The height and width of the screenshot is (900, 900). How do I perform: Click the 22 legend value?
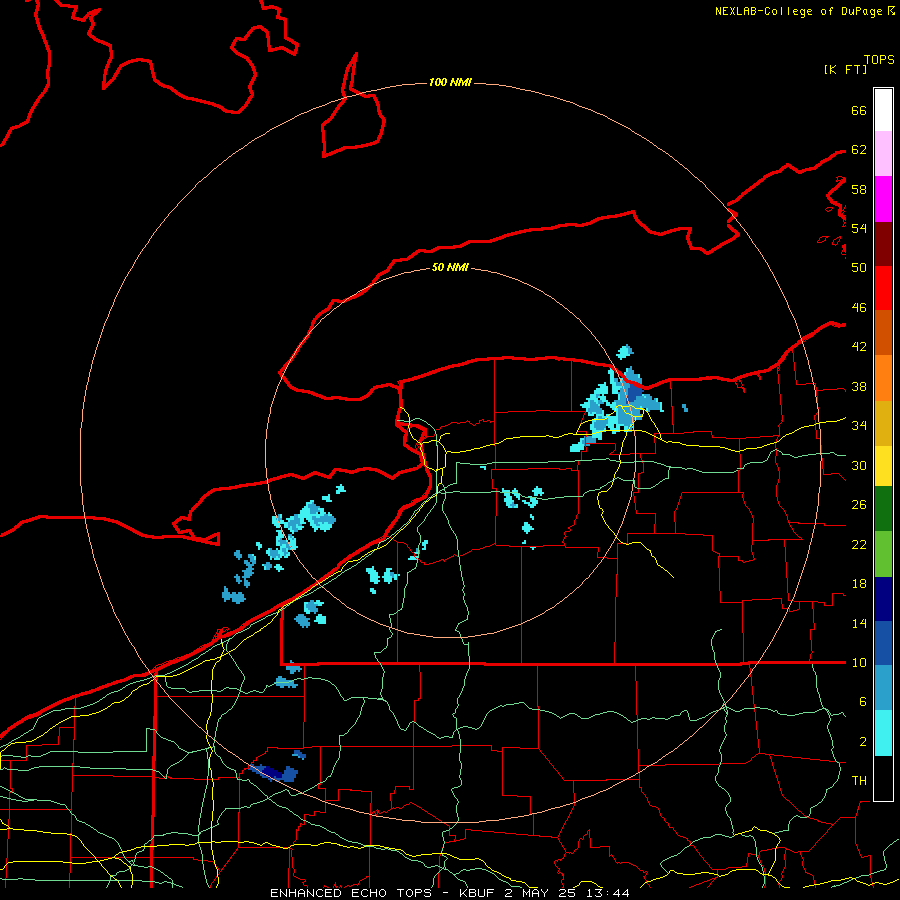pos(859,545)
